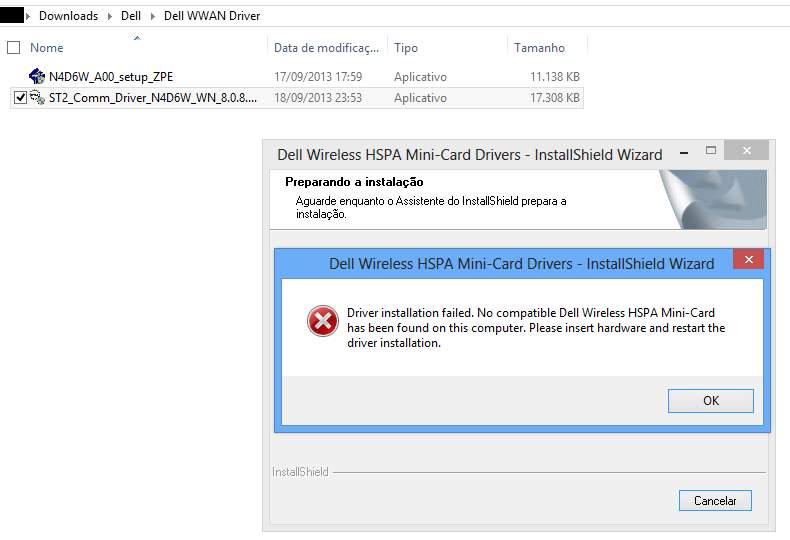
Task: Click the red error icon in dialog
Action: pos(322,320)
